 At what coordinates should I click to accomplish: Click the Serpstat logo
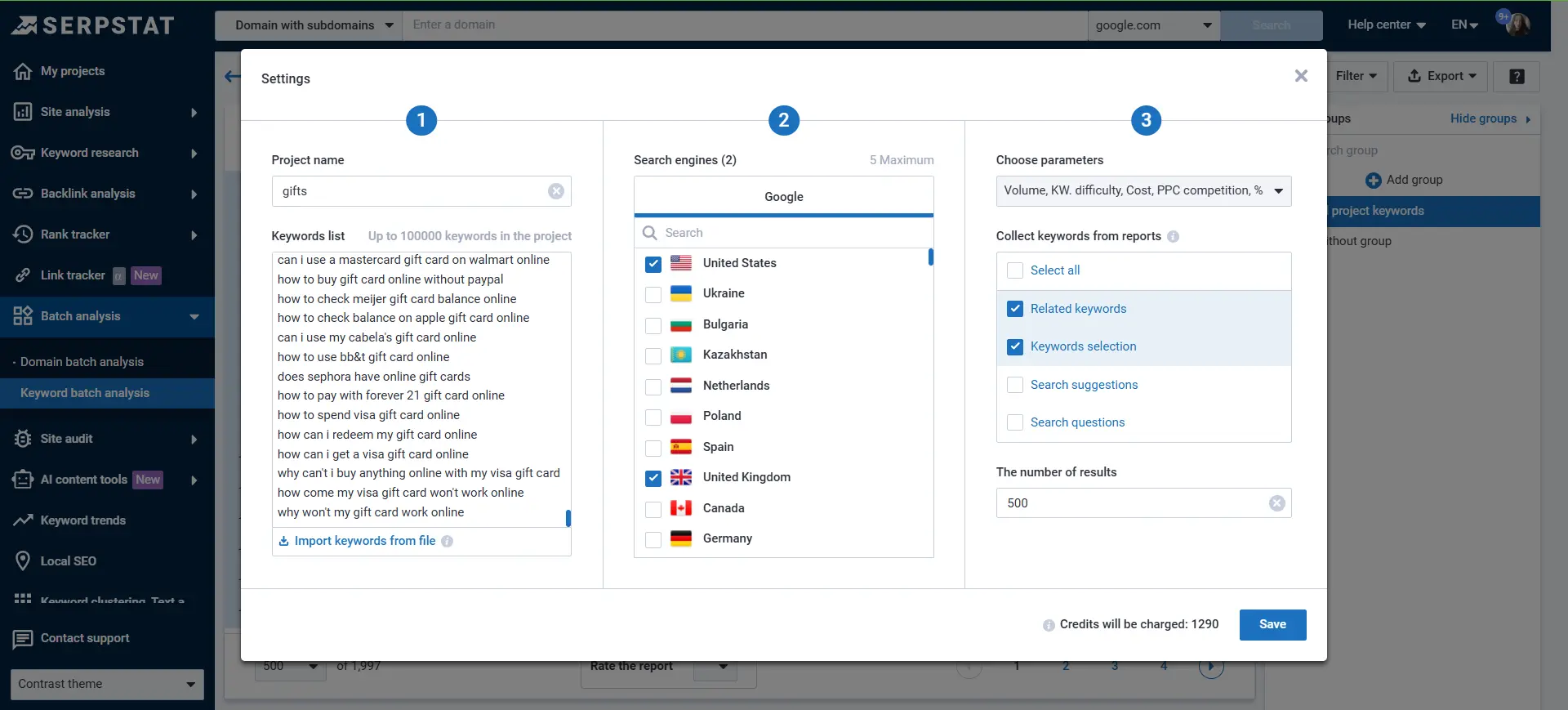click(93, 25)
